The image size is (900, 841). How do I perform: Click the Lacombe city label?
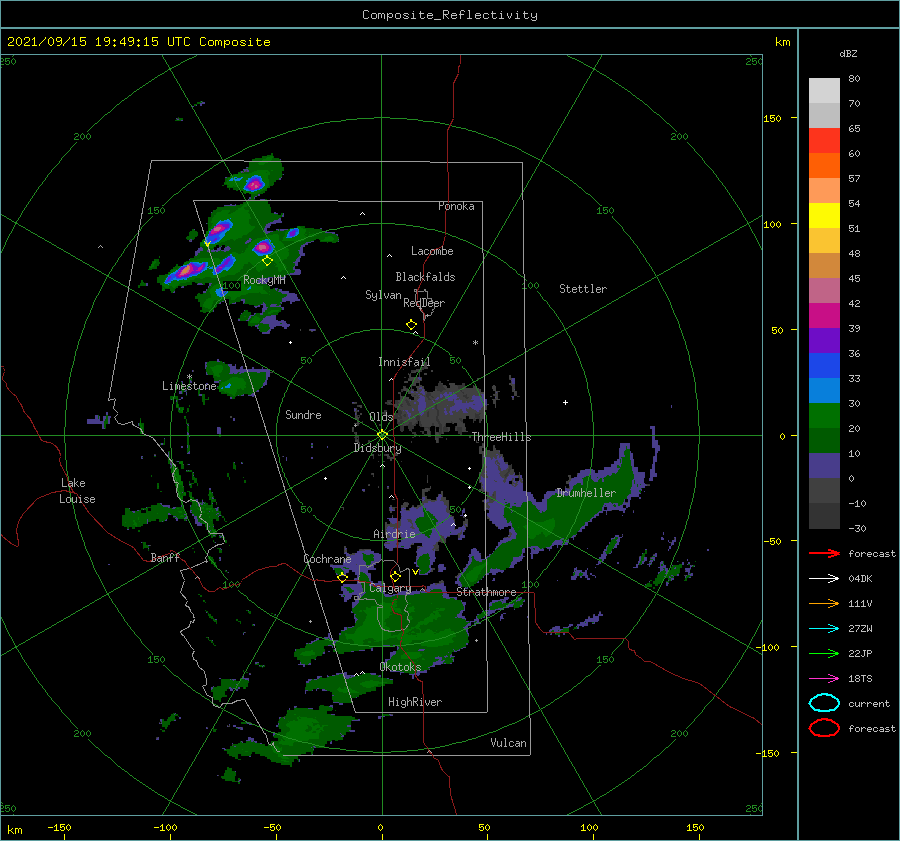point(432,251)
